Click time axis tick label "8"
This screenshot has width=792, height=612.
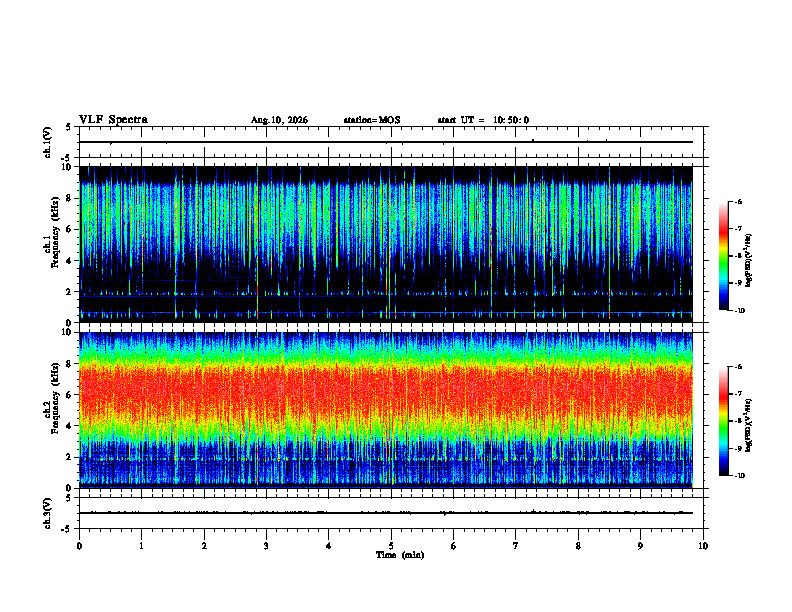(x=578, y=546)
